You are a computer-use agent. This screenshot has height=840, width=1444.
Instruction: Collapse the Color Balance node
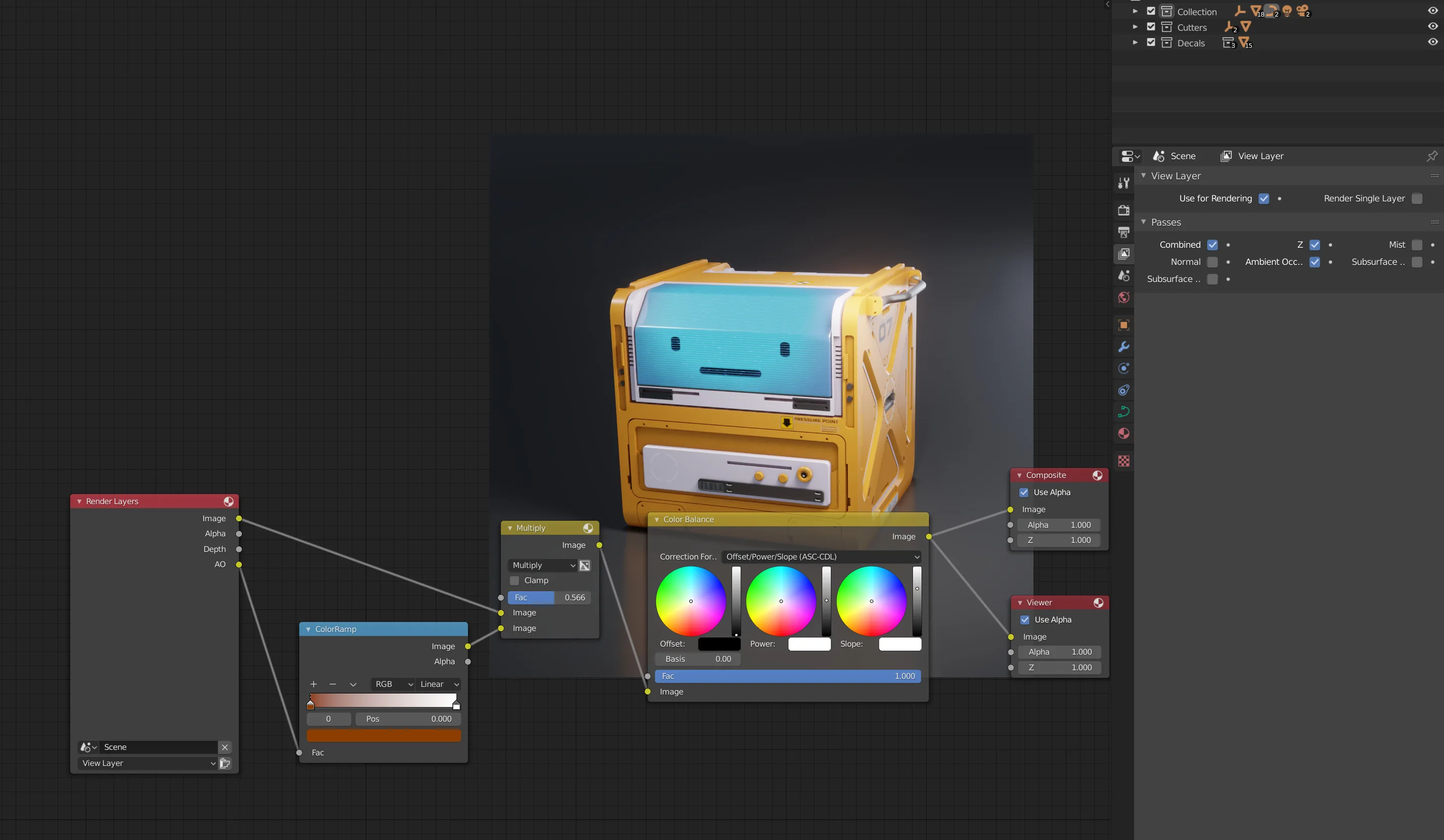[x=657, y=520]
